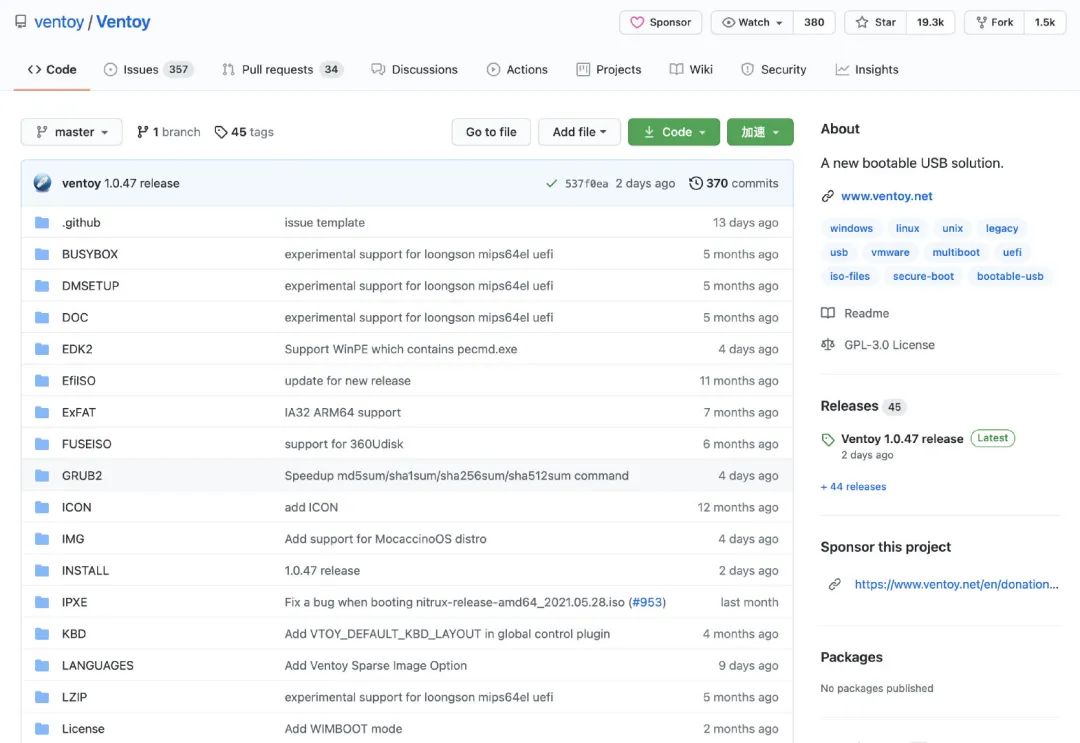The height and width of the screenshot is (743, 1080).
Task: Click the branch icon beside 1 branch
Action: point(143,132)
